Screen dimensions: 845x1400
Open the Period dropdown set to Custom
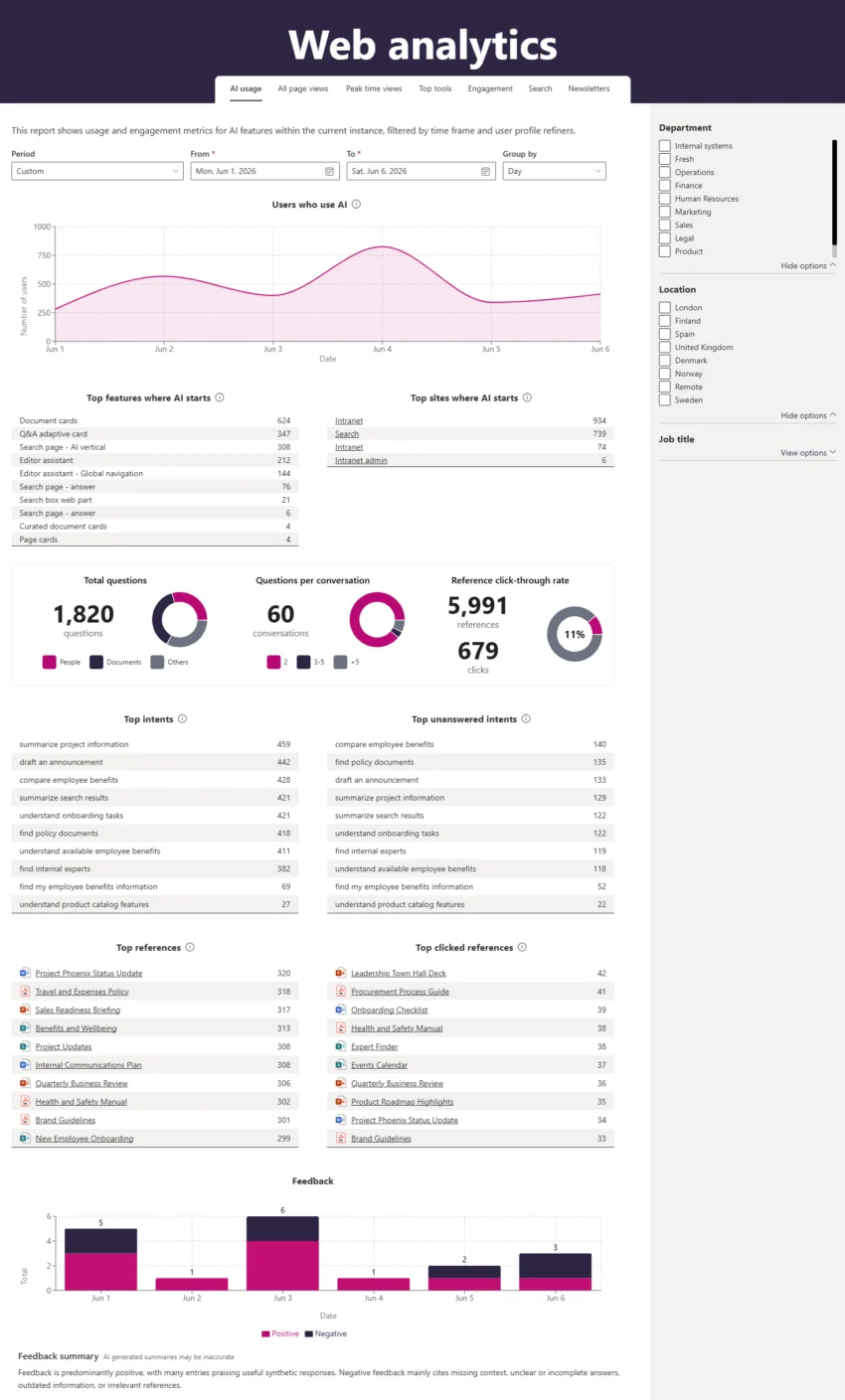[x=97, y=171]
